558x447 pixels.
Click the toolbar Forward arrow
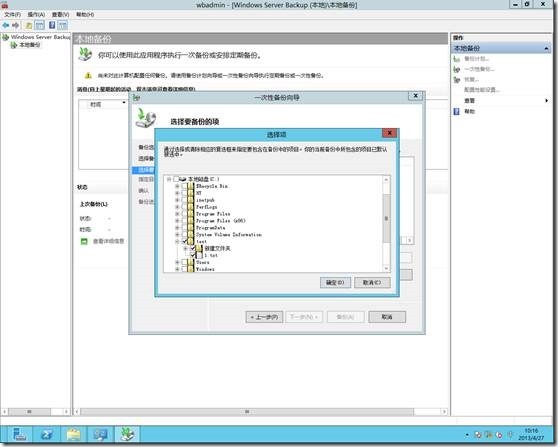[x=15, y=25]
